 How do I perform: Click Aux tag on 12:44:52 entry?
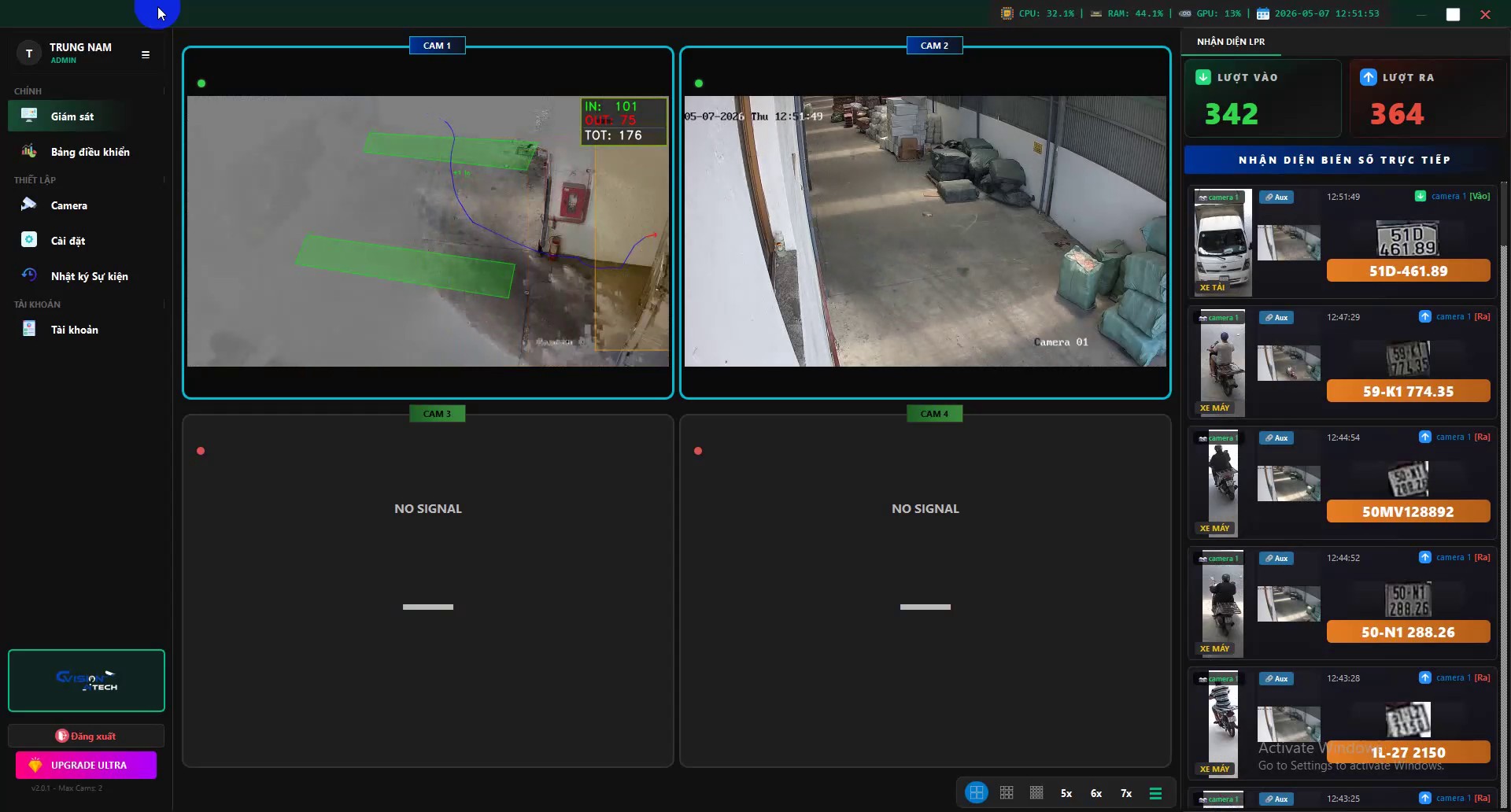click(x=1276, y=559)
